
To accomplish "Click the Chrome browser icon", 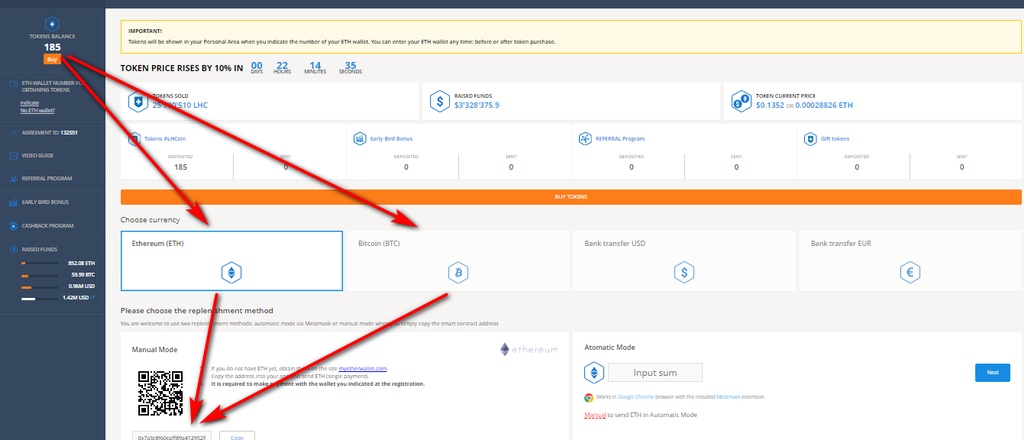I will [x=588, y=397].
